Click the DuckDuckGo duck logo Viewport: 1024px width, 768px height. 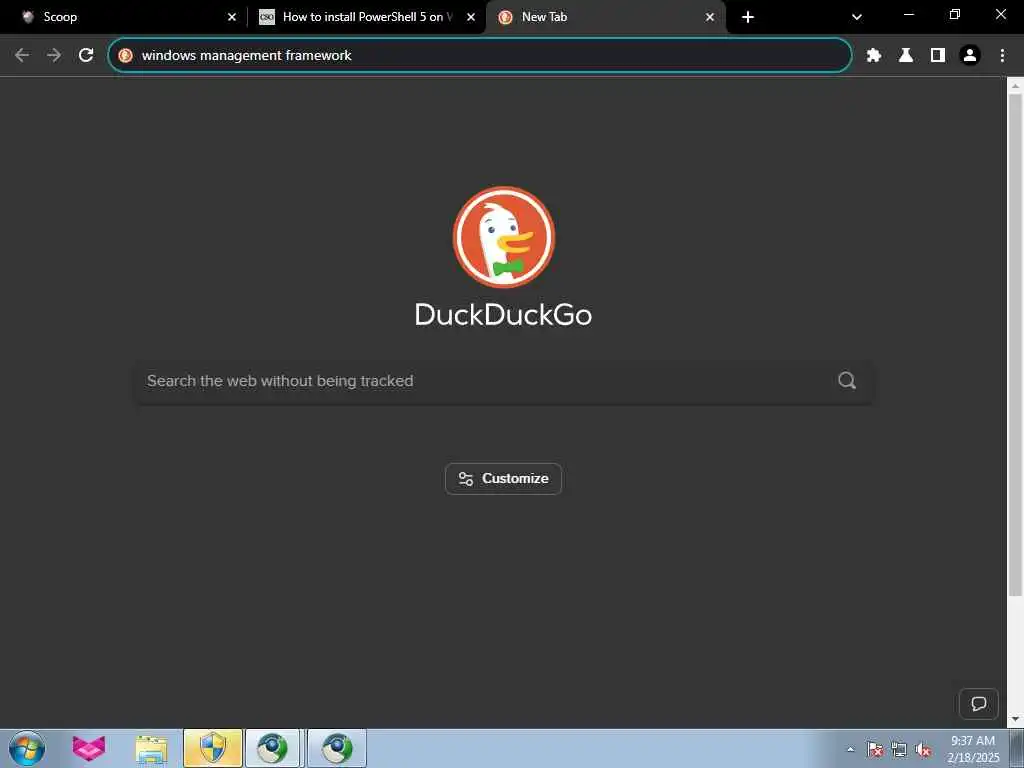(504, 237)
